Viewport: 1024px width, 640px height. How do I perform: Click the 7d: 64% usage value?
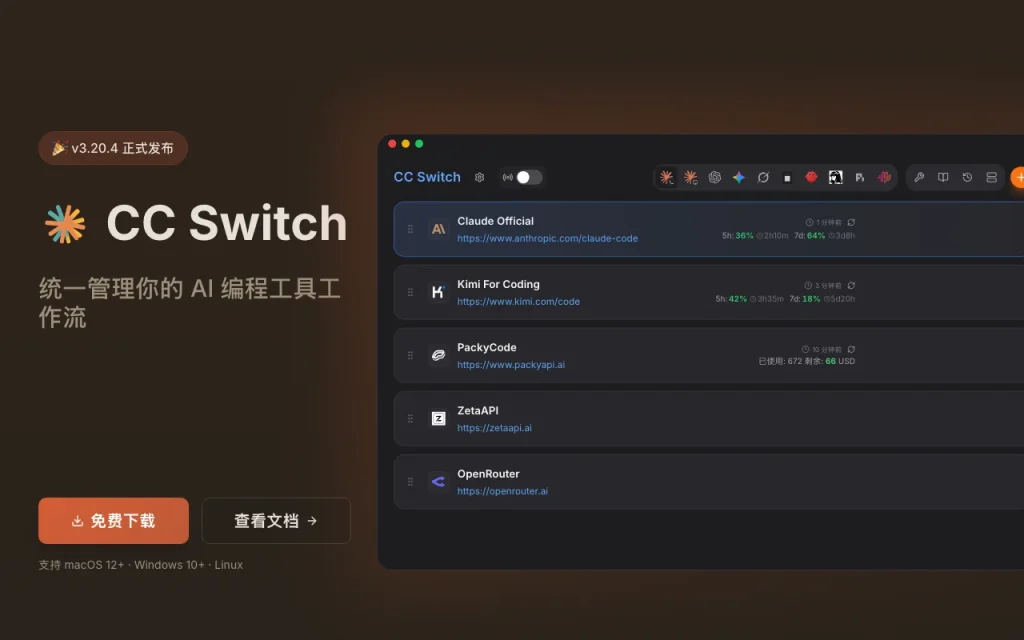[809, 236]
